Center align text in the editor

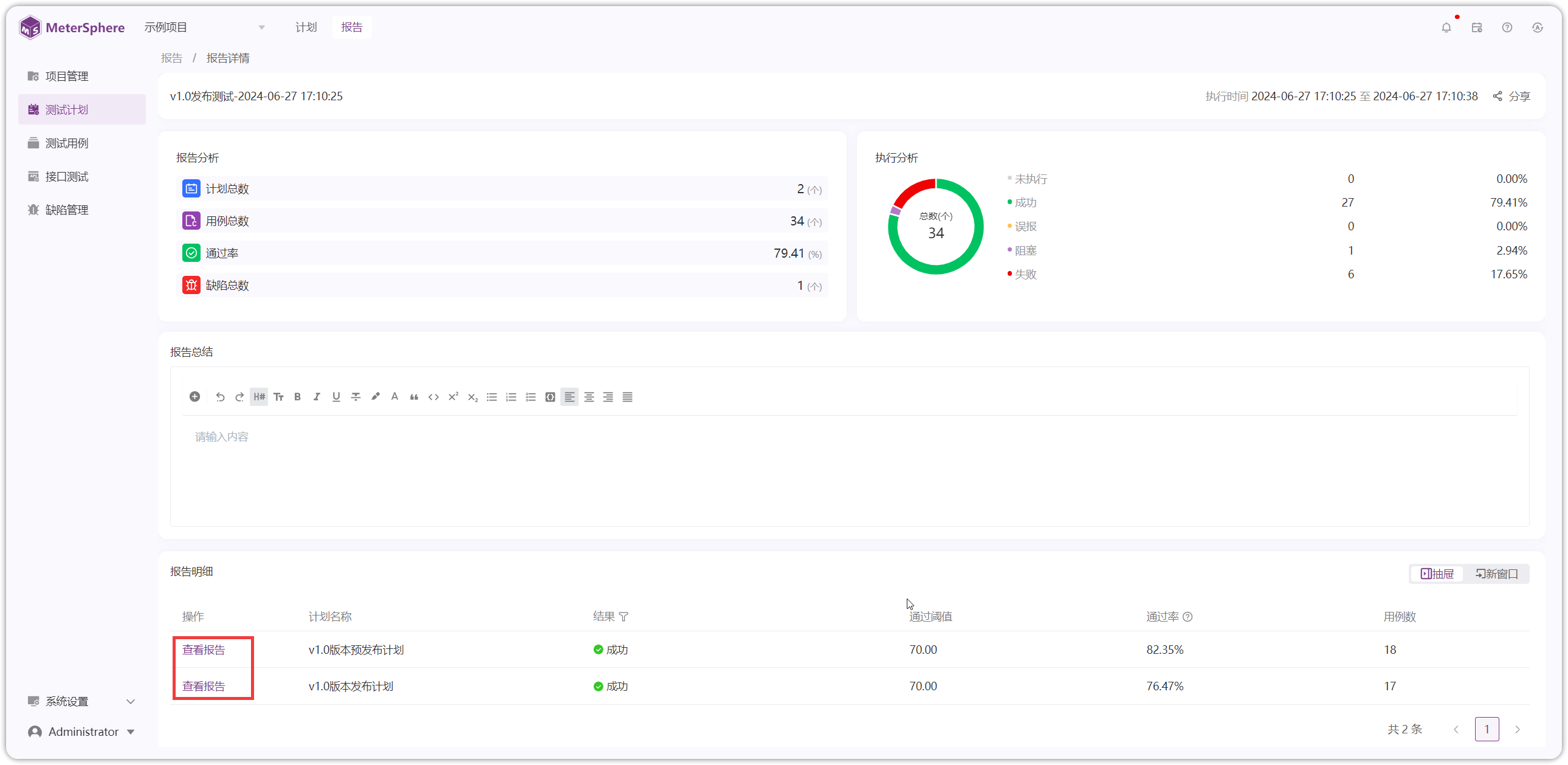tap(590, 397)
